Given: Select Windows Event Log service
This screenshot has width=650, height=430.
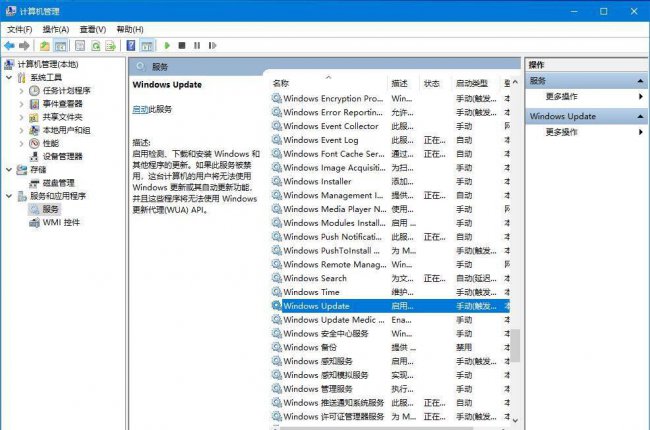Looking at the screenshot, I should click(x=390, y=140).
